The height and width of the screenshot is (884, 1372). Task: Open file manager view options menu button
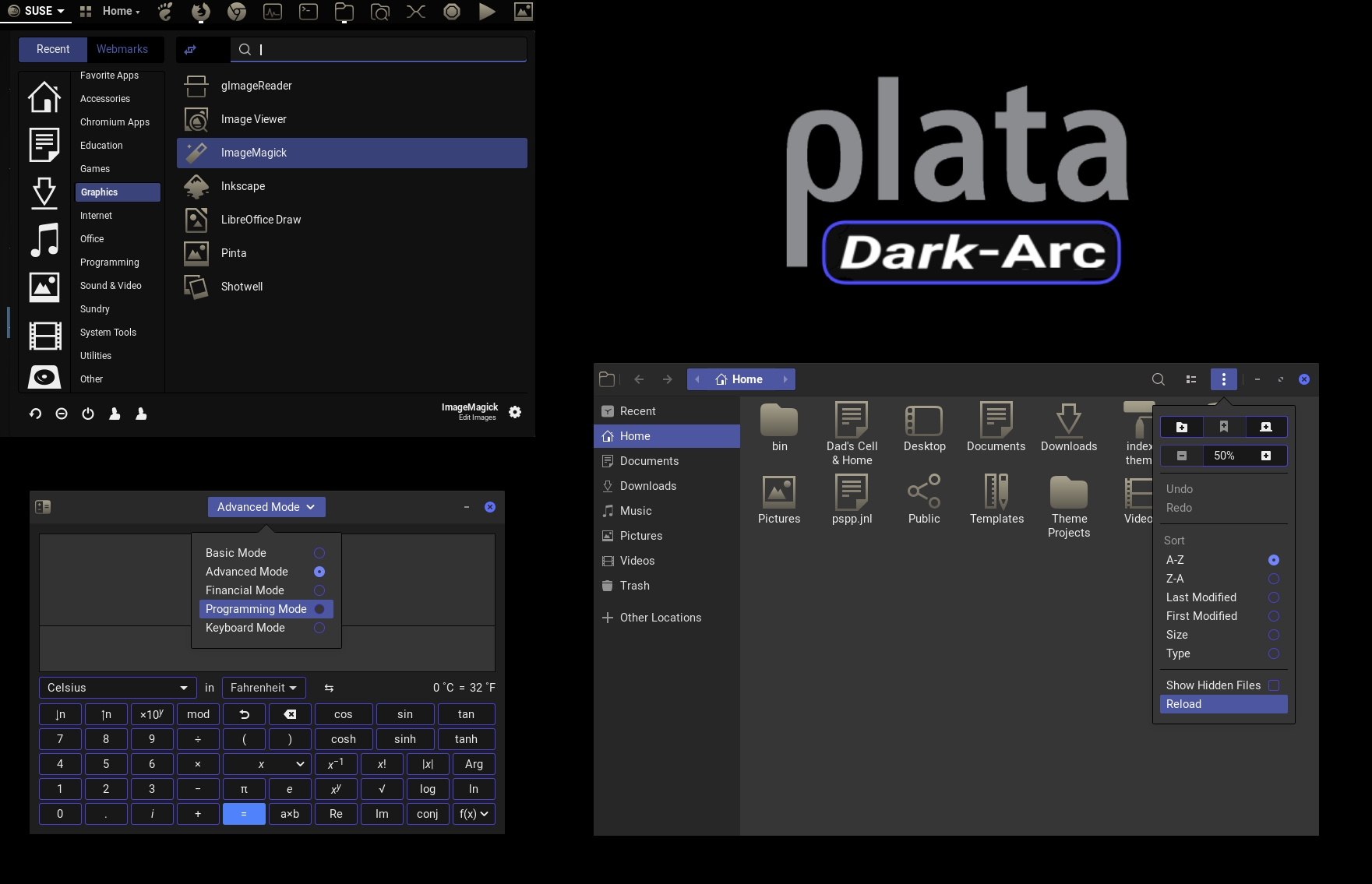click(1224, 379)
